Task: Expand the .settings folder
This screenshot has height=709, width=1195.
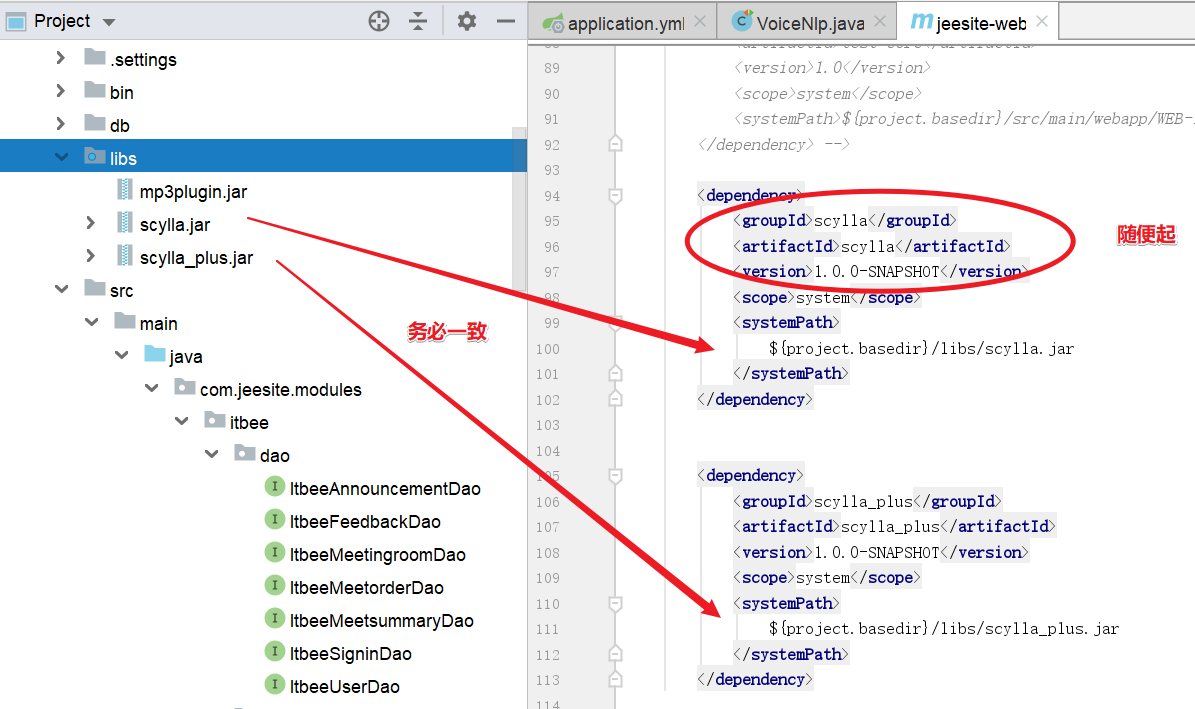Action: coord(60,58)
